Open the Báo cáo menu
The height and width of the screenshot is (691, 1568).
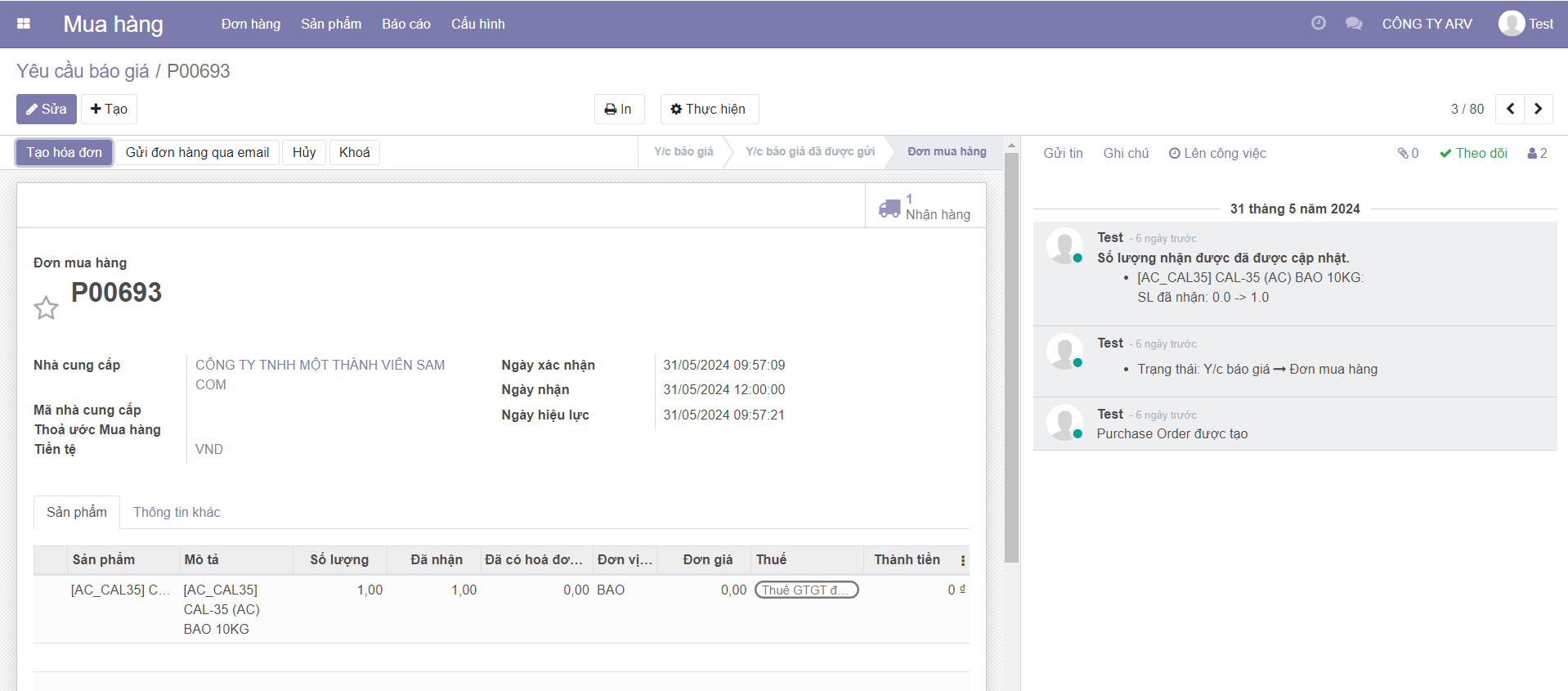[405, 24]
